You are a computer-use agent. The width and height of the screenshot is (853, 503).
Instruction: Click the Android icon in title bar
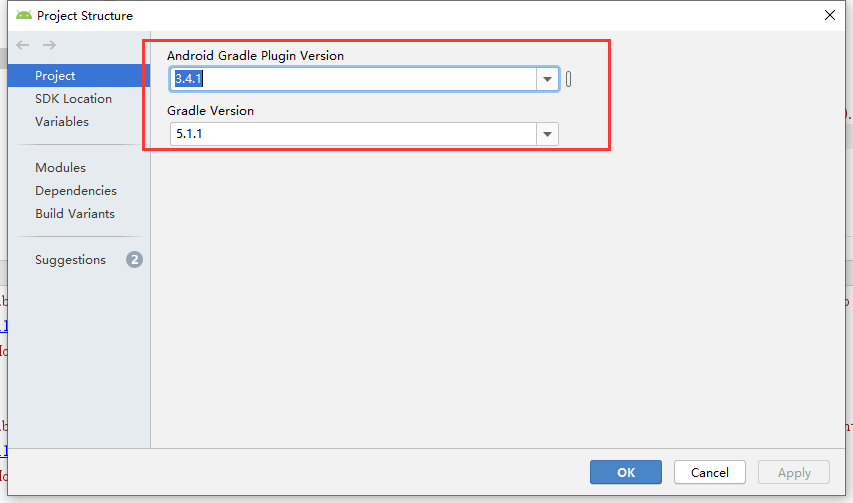(23, 15)
